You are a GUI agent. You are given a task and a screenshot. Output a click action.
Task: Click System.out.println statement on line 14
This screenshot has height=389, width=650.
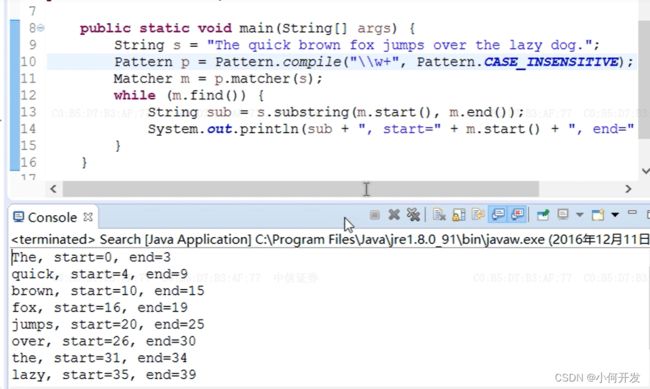390,129
